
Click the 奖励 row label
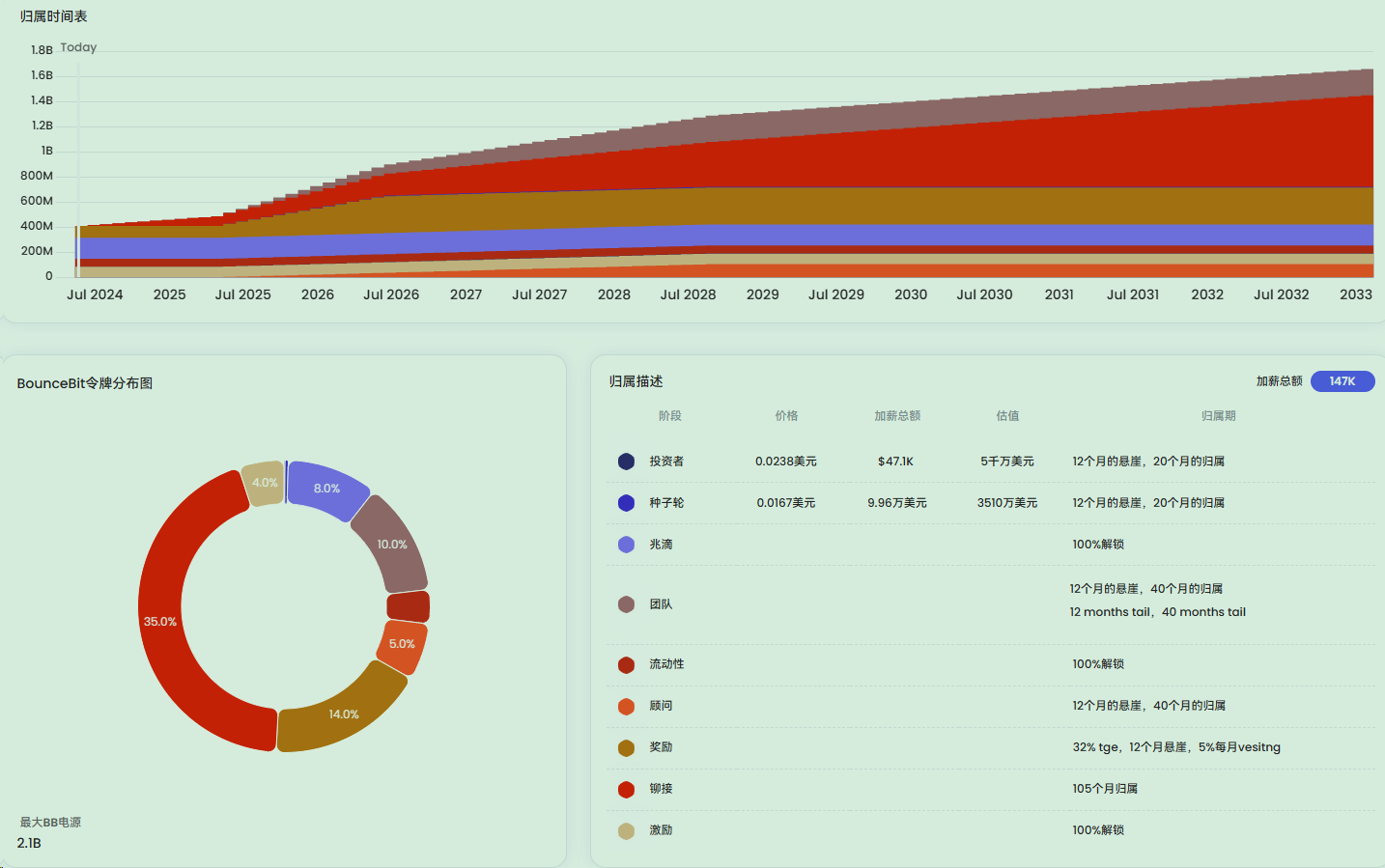(x=661, y=747)
